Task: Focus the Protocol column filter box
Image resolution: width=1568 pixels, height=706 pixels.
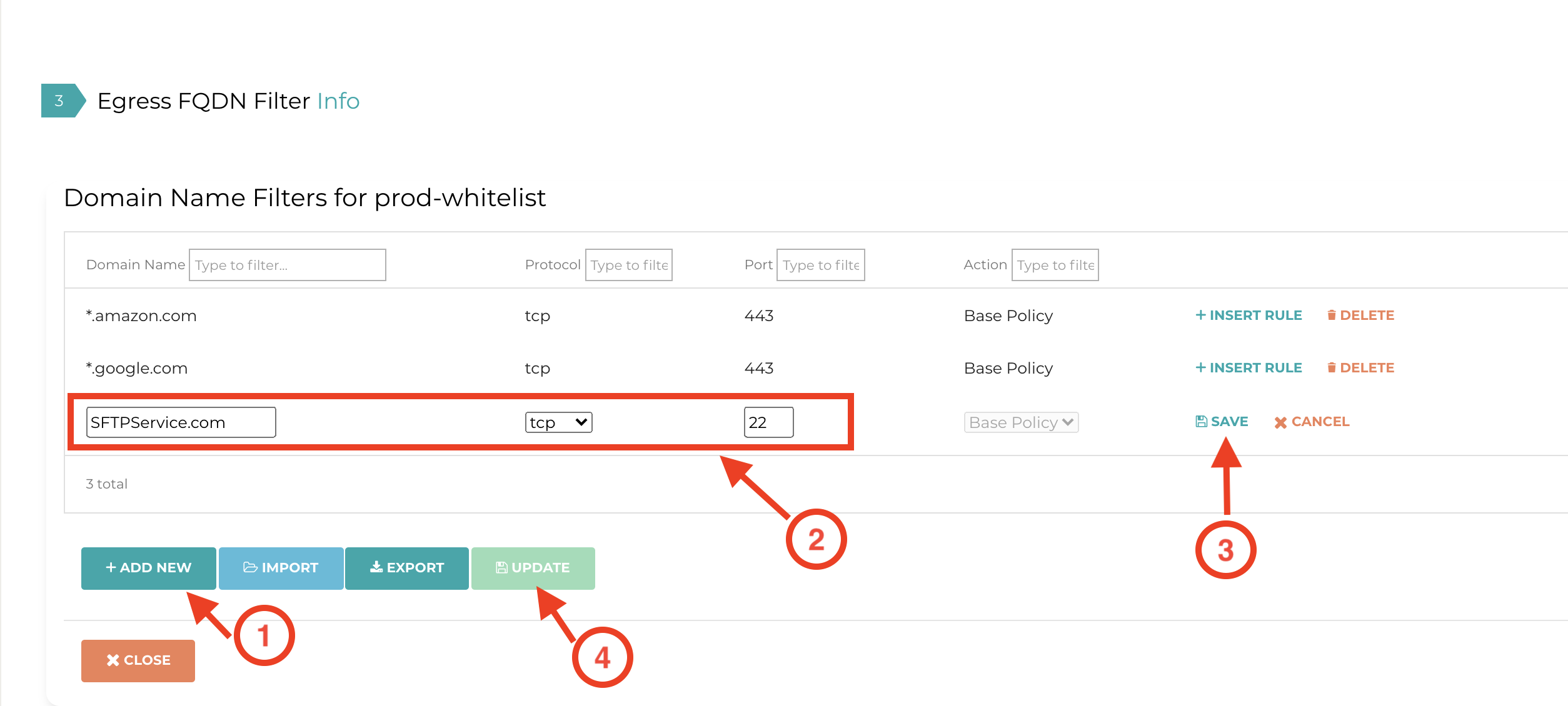Action: (x=628, y=265)
